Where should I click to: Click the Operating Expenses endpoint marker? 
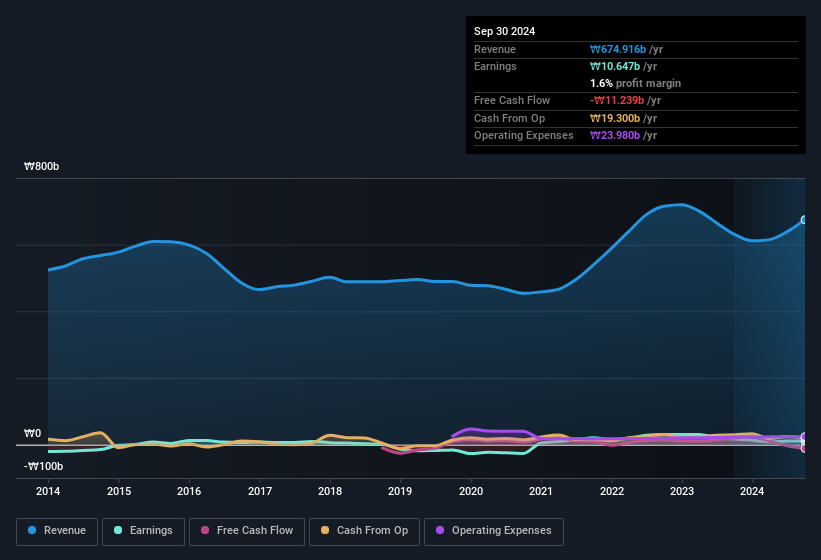tap(804, 436)
